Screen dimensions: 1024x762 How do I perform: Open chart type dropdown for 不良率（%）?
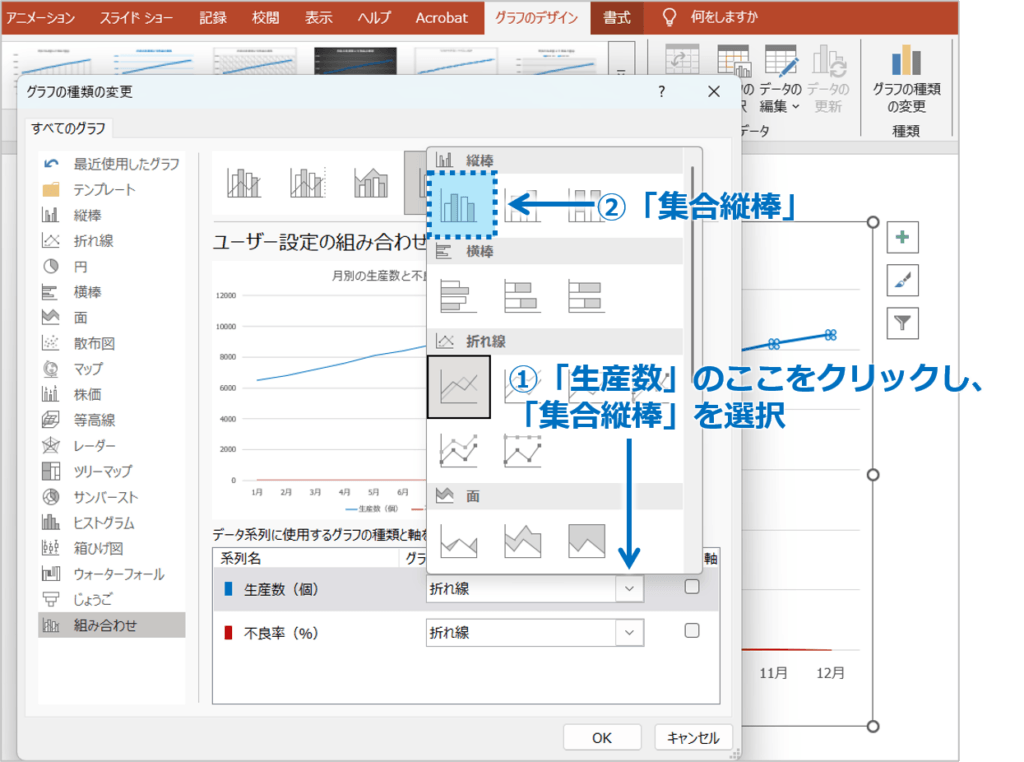pyautogui.click(x=630, y=632)
